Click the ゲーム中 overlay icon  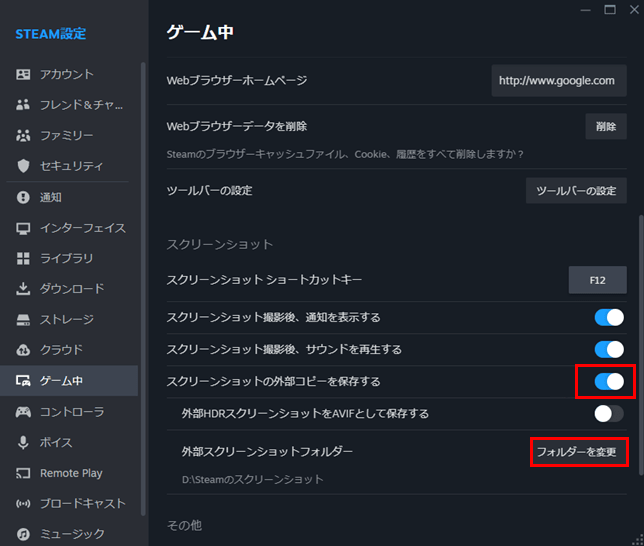point(23,381)
